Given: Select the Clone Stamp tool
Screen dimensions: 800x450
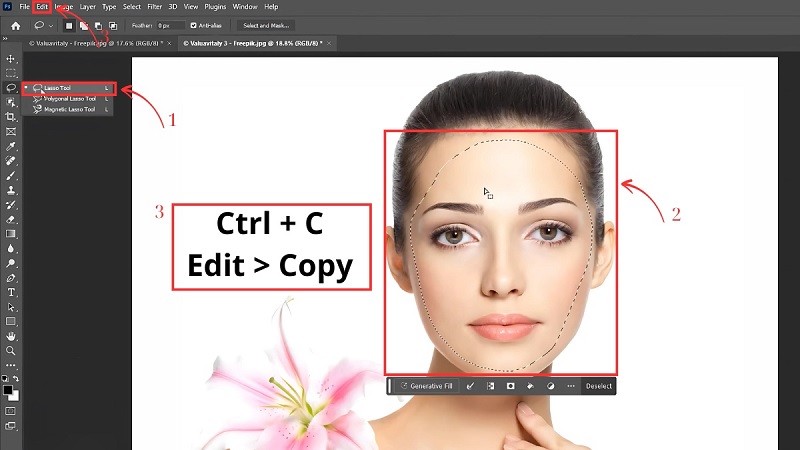Looking at the screenshot, I should [x=11, y=190].
